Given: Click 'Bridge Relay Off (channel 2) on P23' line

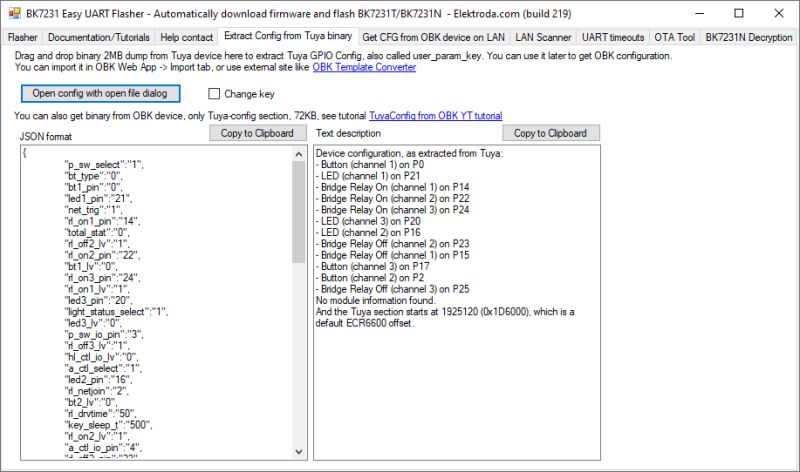Looking at the screenshot, I should point(393,244).
